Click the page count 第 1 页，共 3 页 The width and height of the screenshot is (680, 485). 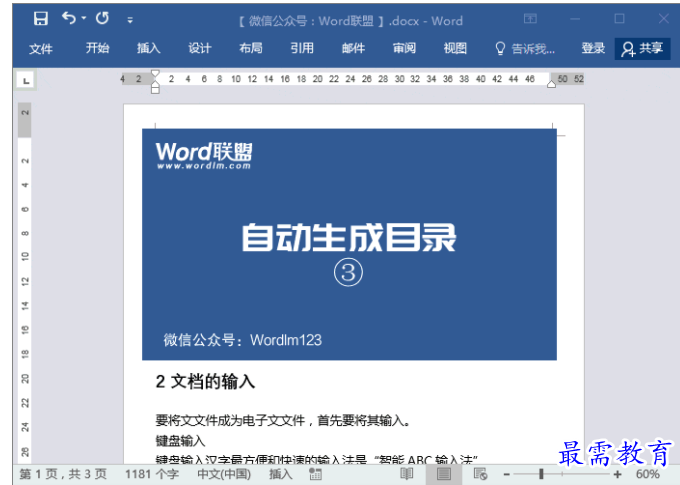(x=63, y=474)
